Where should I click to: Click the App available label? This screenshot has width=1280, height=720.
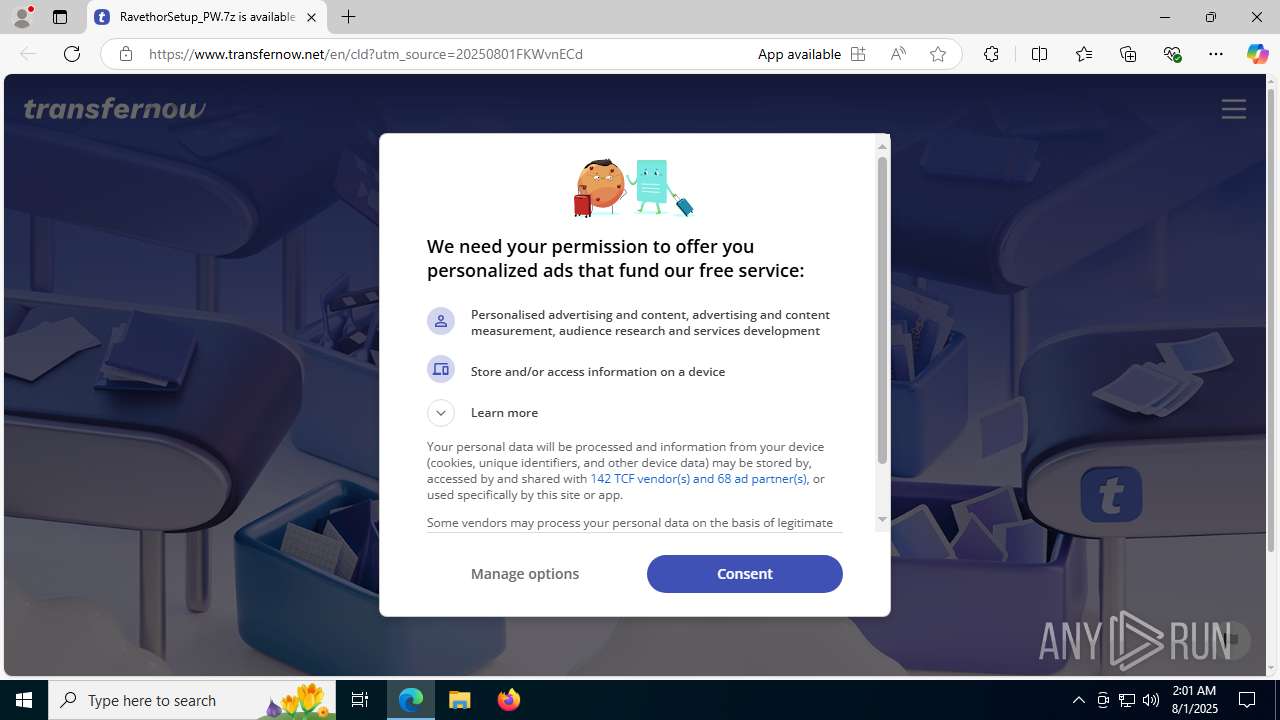click(x=799, y=54)
